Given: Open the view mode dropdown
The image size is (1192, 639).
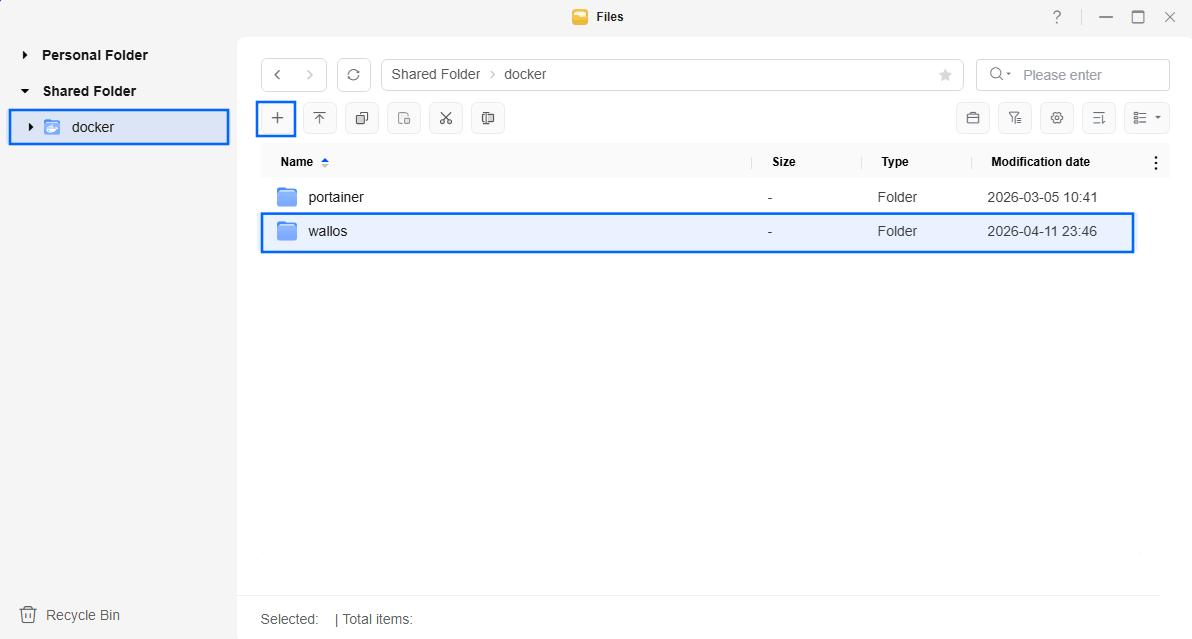Looking at the screenshot, I should tap(1147, 118).
